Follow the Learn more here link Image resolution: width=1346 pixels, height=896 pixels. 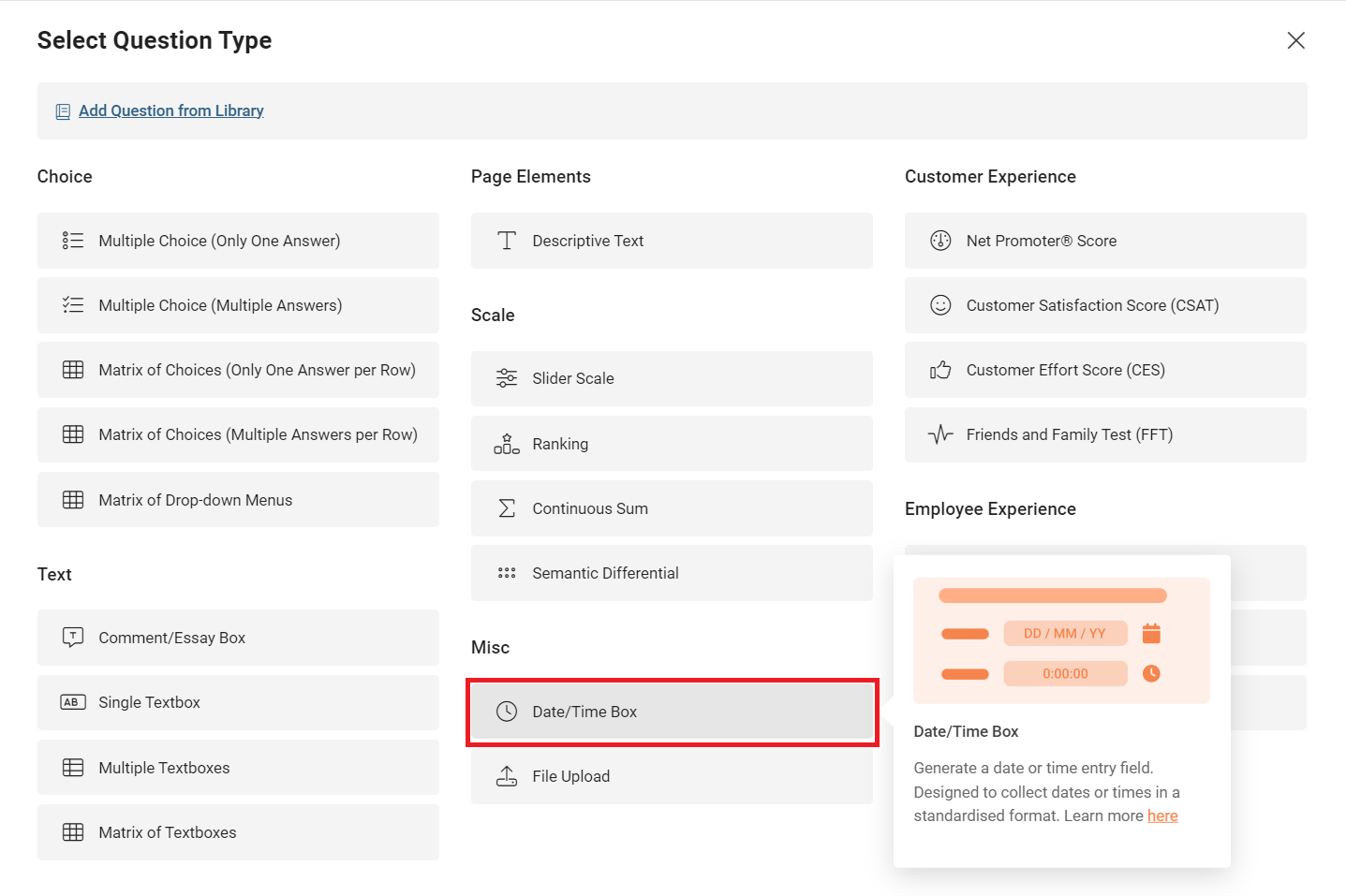tap(1162, 815)
